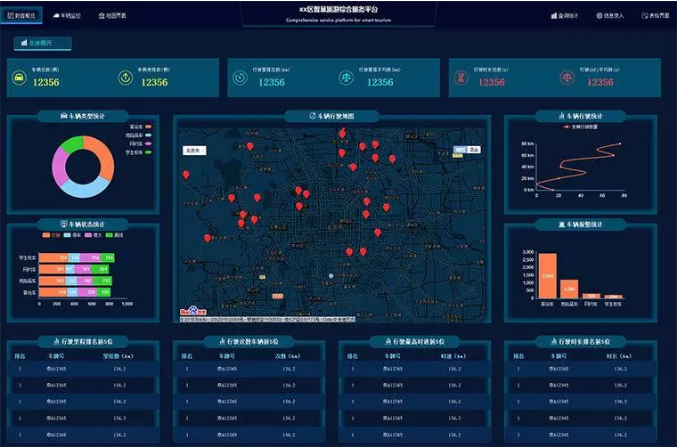Click the teal balance-scale icon
Image resolution: width=678 pixels, height=448 pixels.
346,78
